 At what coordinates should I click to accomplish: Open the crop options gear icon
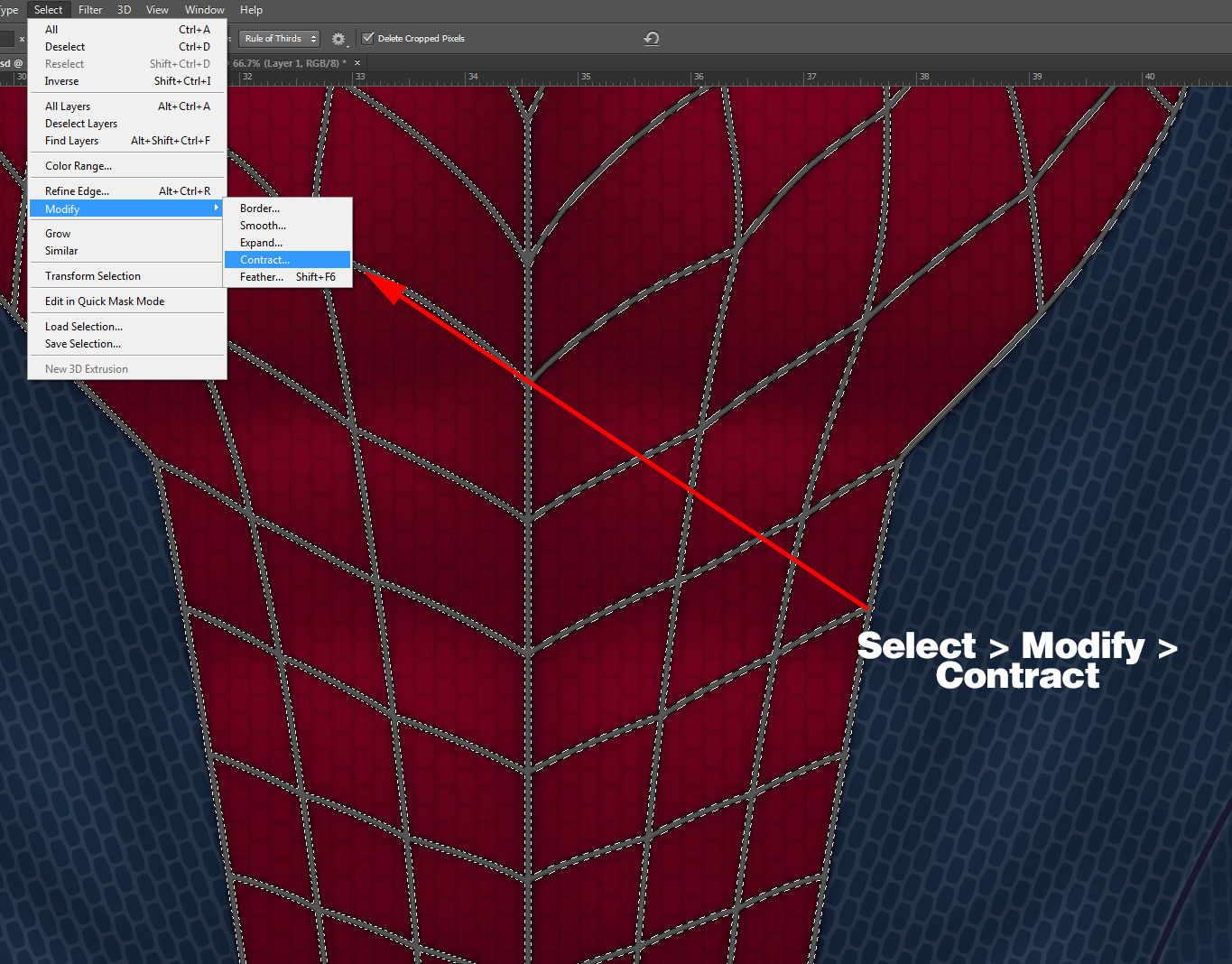pyautogui.click(x=338, y=39)
